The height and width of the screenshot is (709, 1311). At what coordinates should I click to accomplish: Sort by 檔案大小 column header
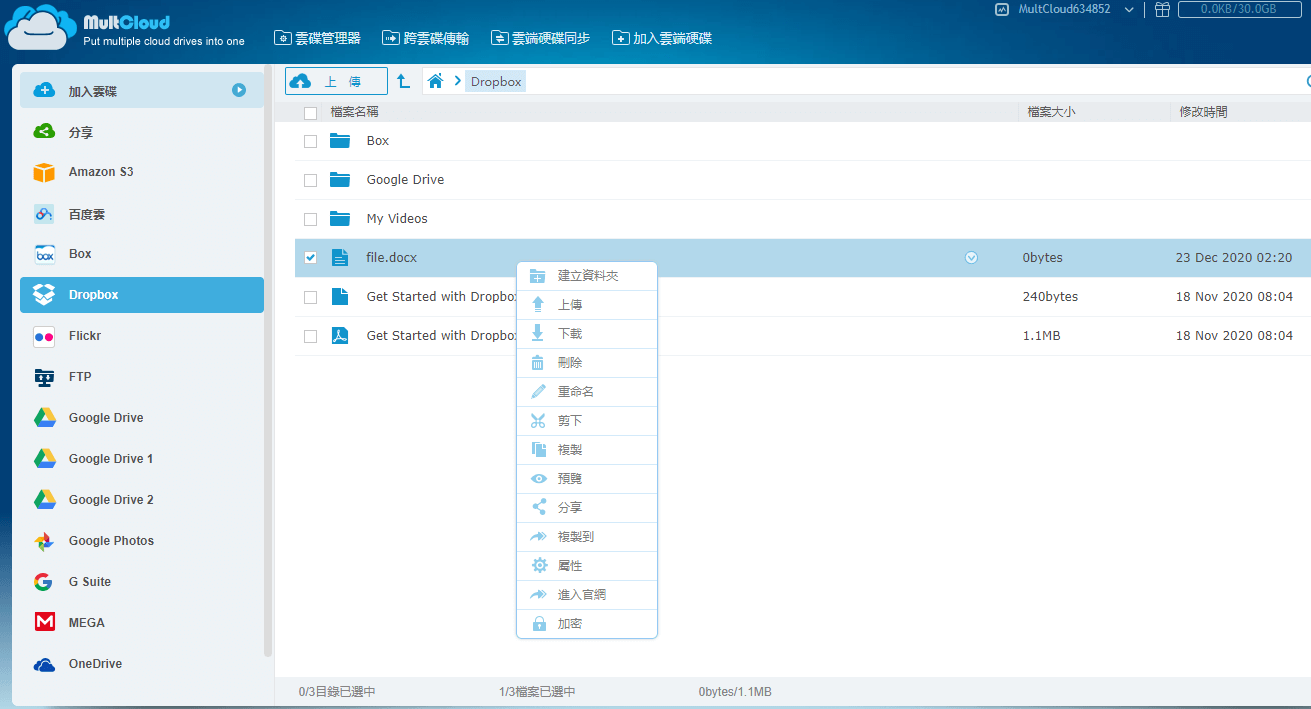tap(1051, 112)
